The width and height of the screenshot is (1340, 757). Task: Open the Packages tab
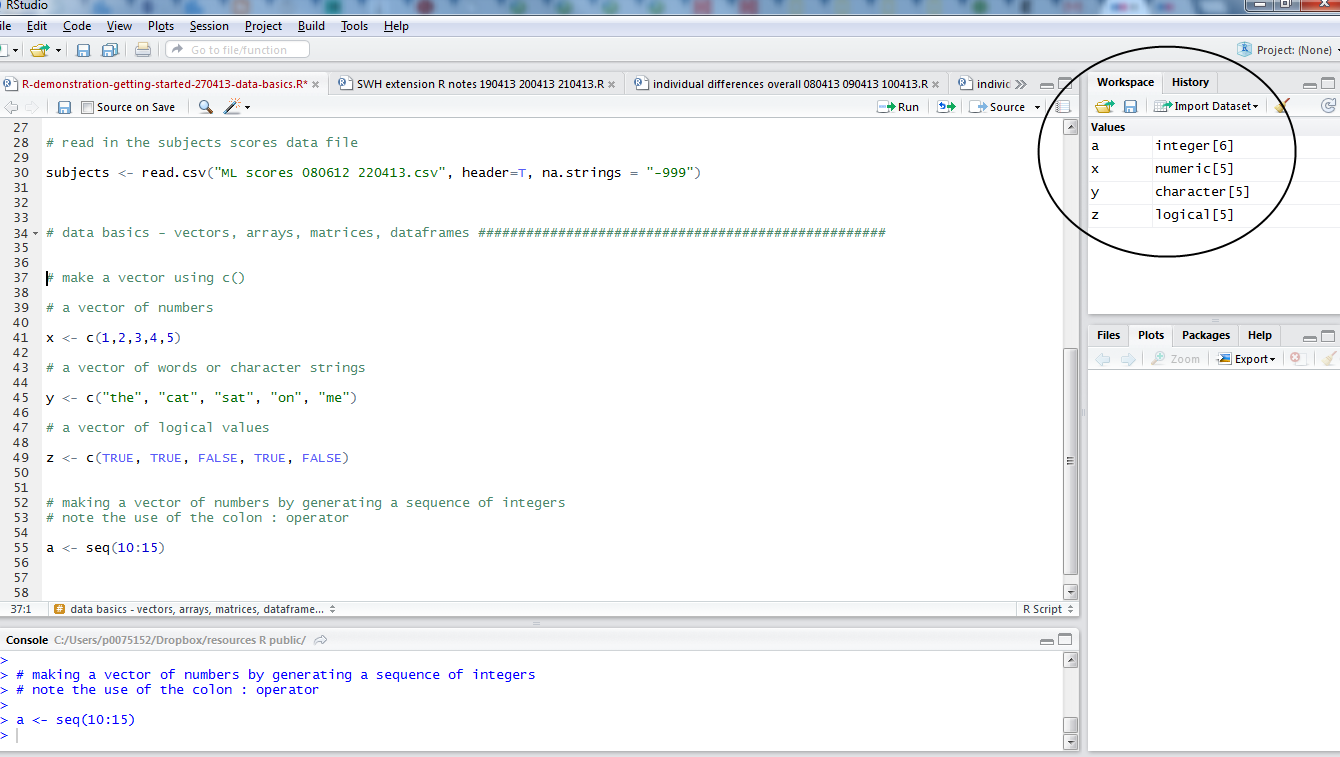[x=1205, y=335]
